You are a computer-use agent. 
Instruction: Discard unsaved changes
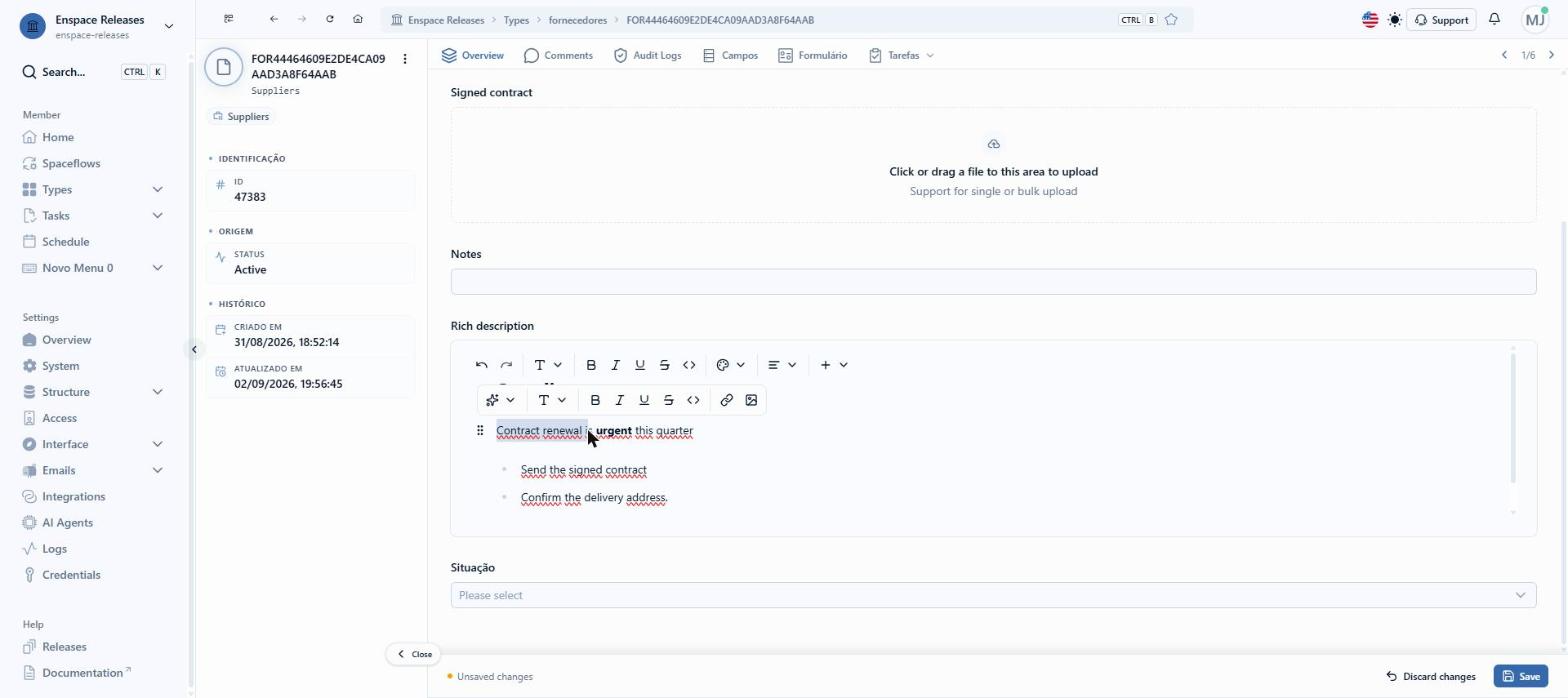point(1430,677)
